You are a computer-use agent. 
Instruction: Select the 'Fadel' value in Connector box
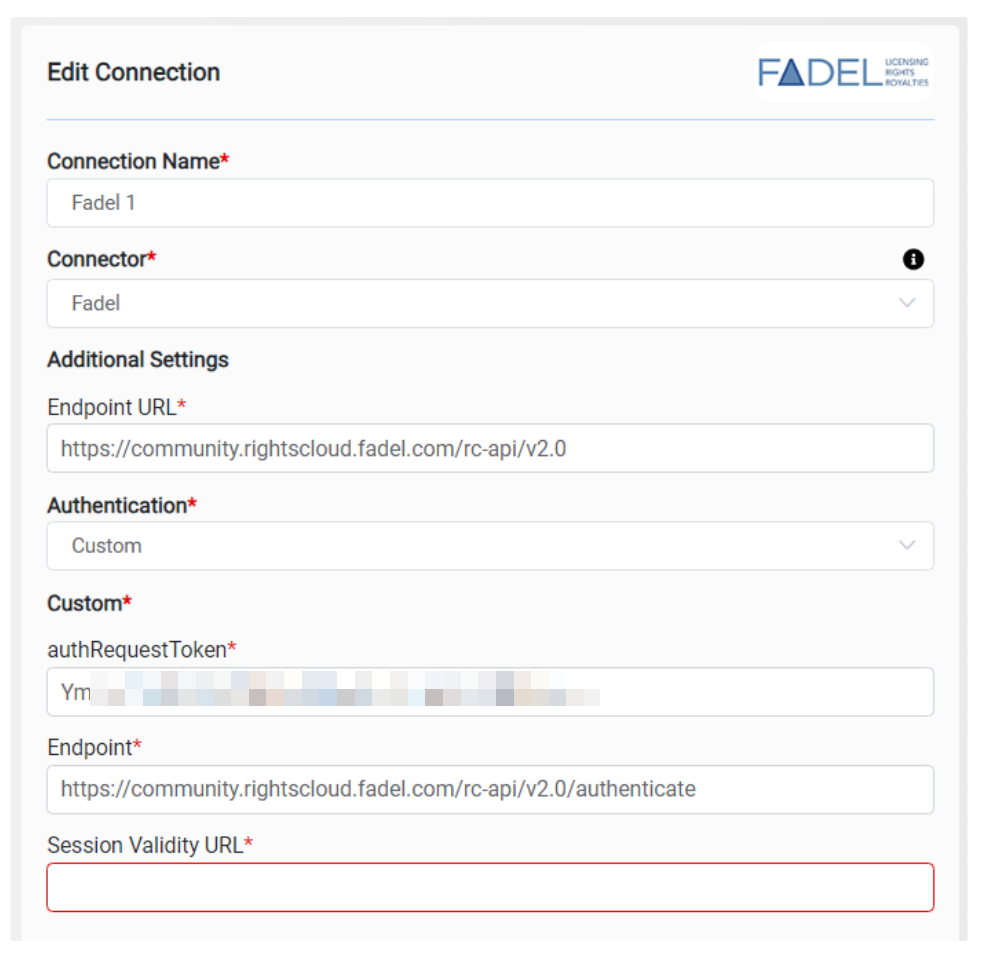(x=96, y=303)
